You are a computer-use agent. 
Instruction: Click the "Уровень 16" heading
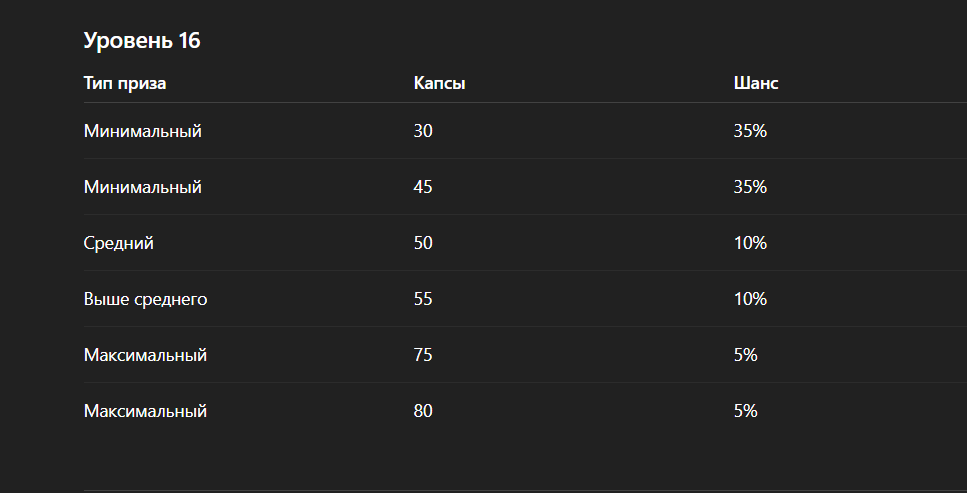(142, 41)
